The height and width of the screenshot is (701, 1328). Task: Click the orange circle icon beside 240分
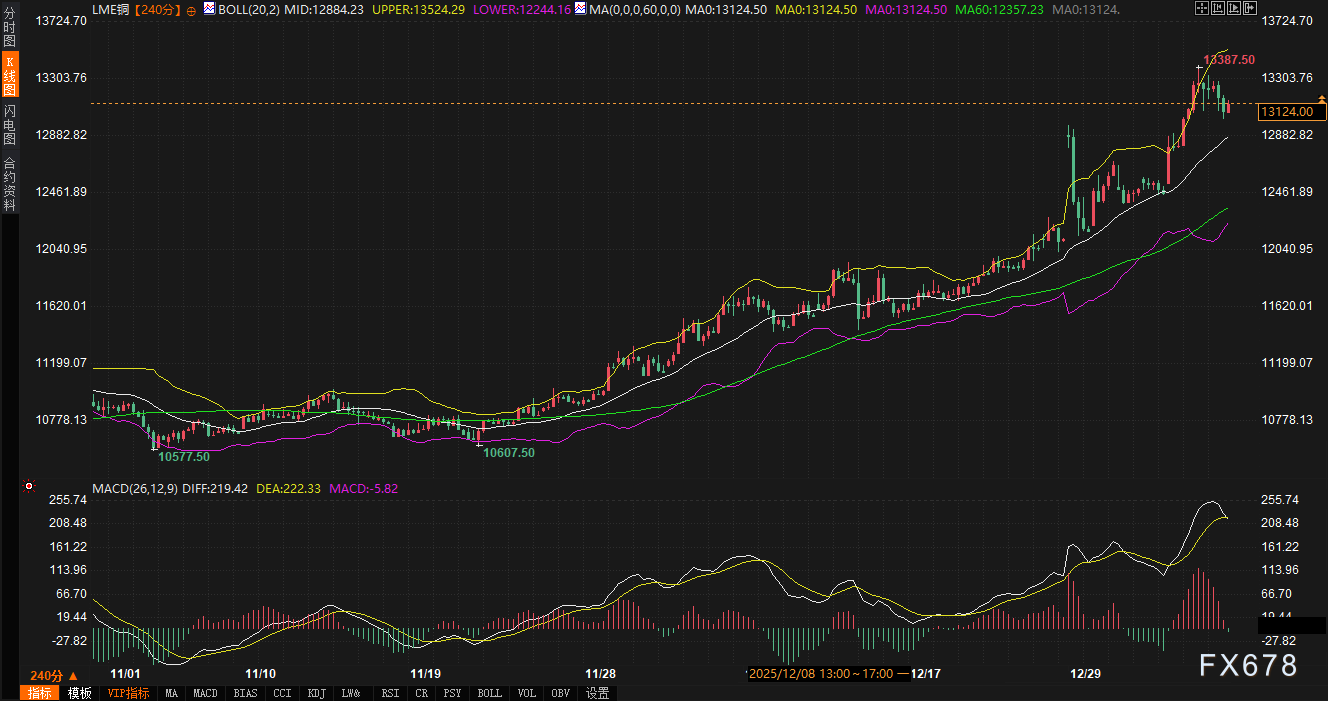pyautogui.click(x=191, y=9)
